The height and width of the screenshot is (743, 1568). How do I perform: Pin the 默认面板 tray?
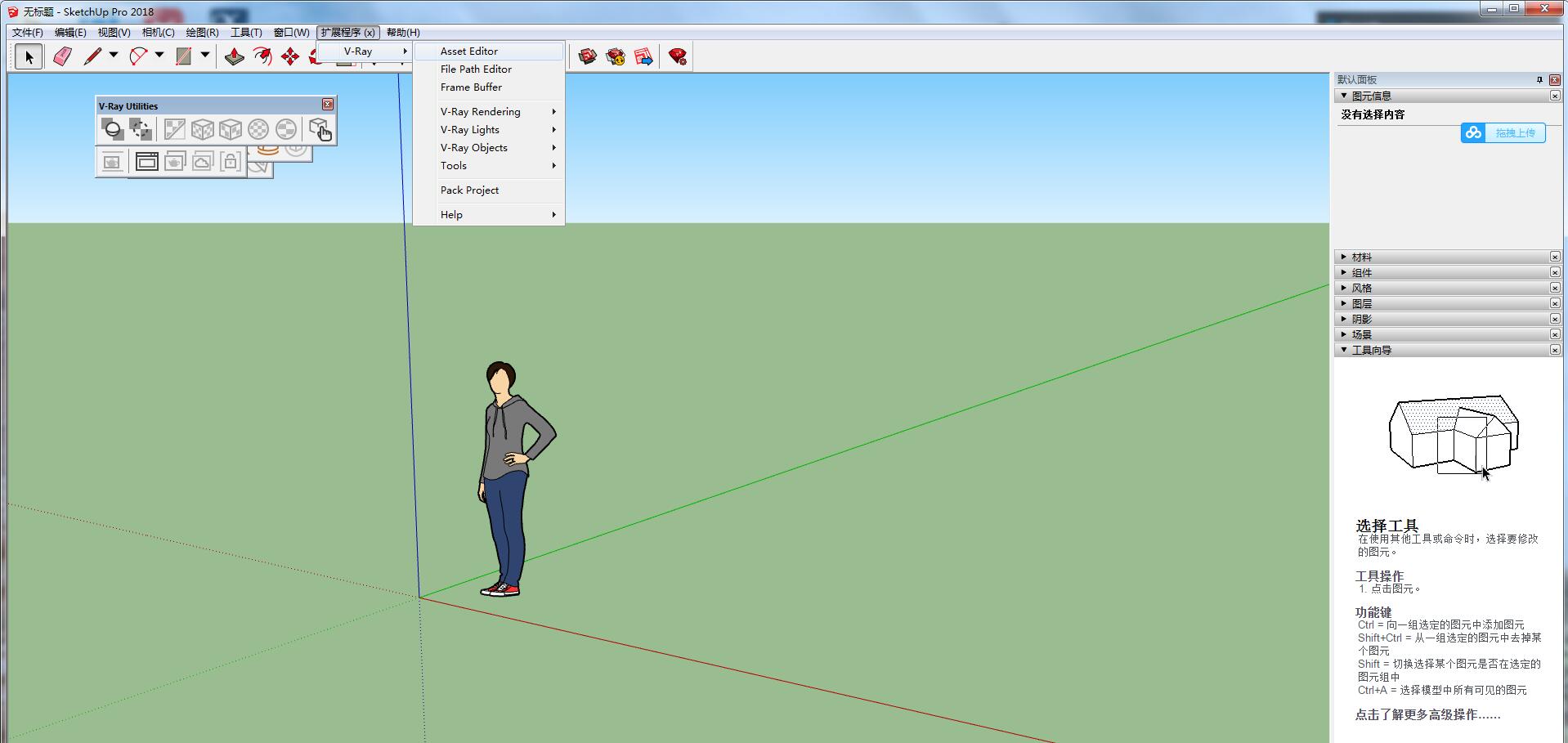pyautogui.click(x=1539, y=79)
